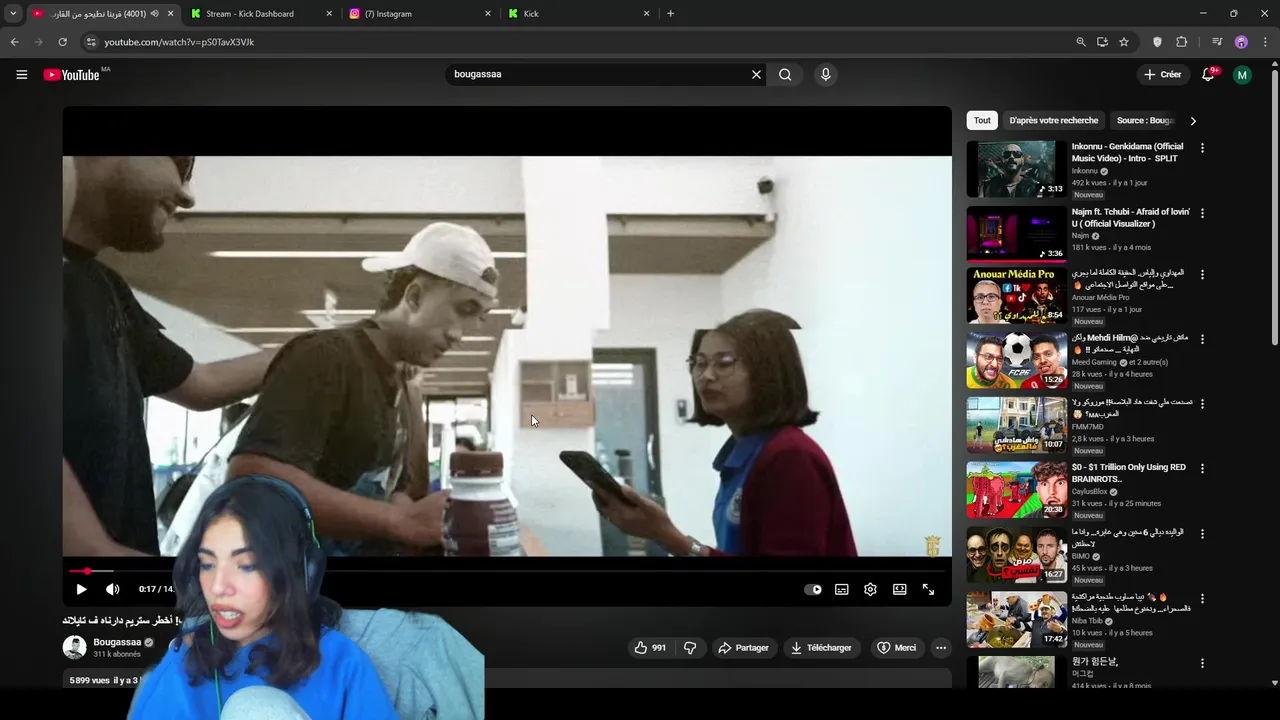Download the video with Télécharger
This screenshot has height=720, width=1280.
(821, 648)
